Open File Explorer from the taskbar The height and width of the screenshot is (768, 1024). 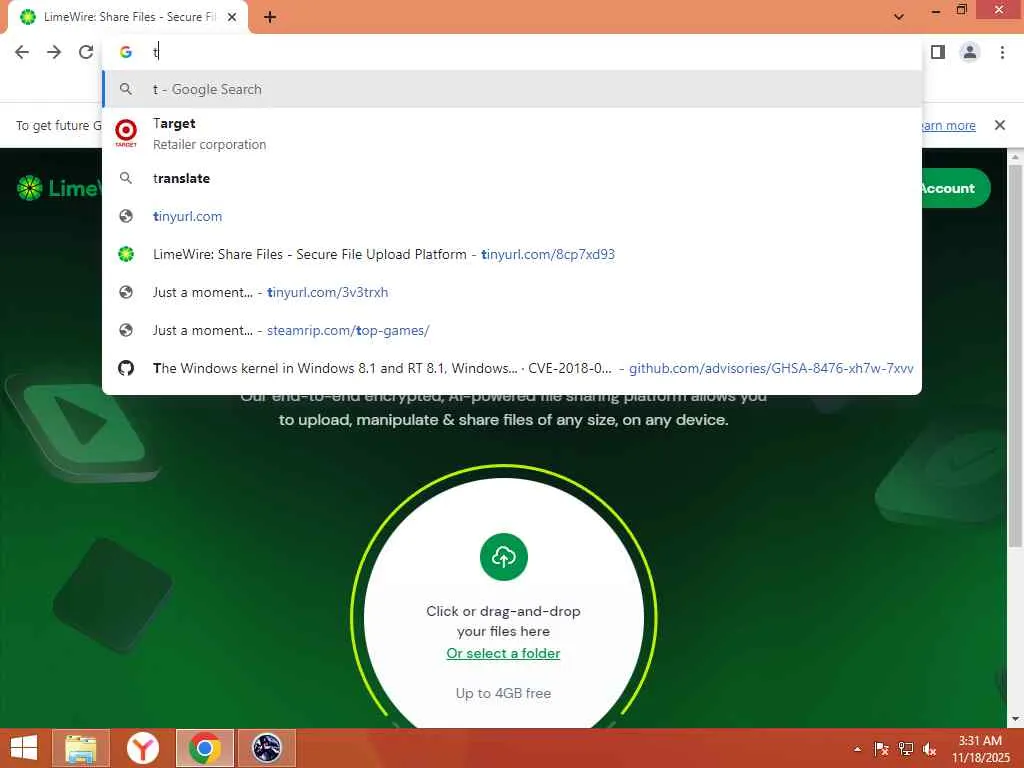[81, 748]
